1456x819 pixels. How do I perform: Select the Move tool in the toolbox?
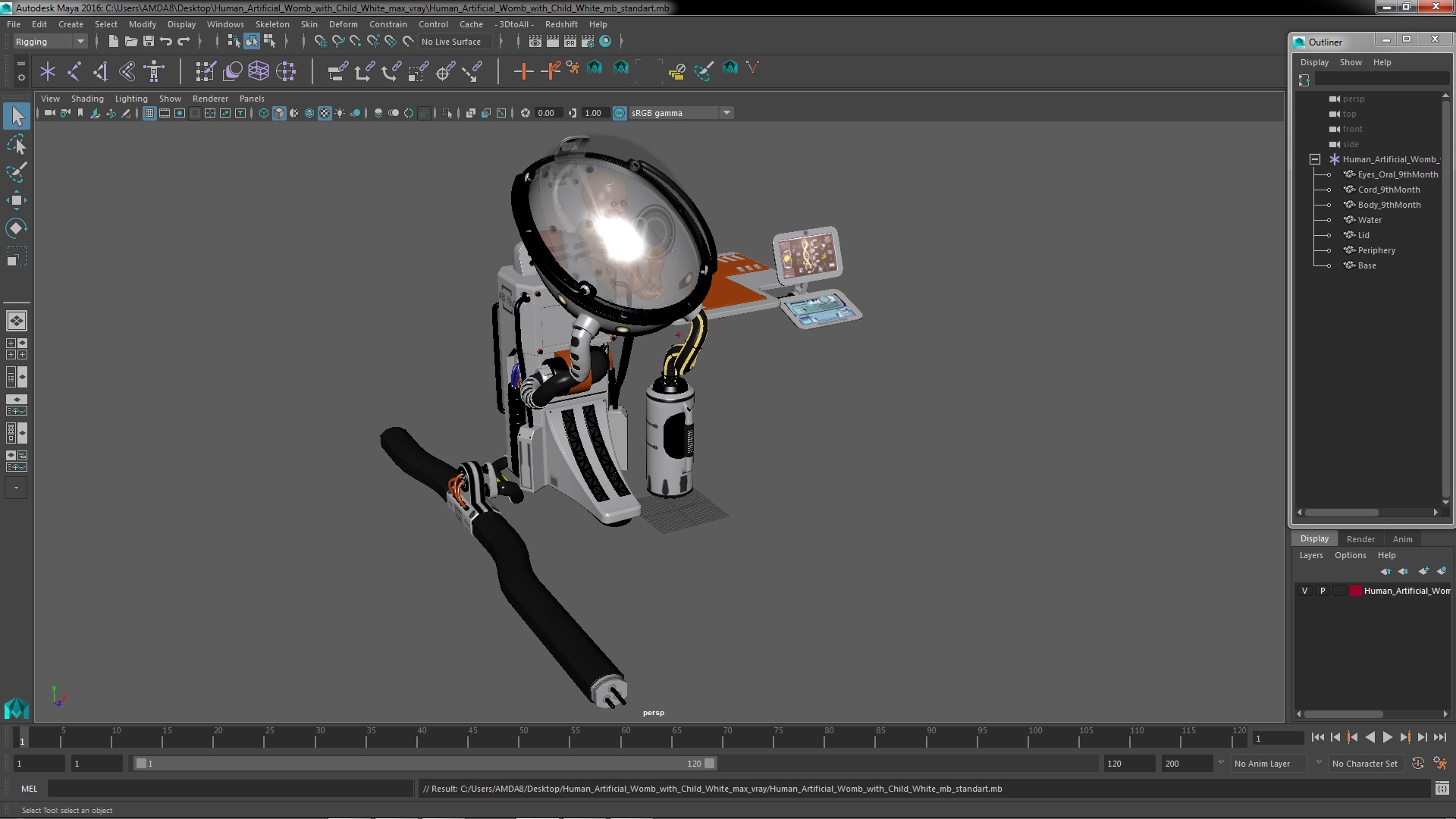point(16,200)
